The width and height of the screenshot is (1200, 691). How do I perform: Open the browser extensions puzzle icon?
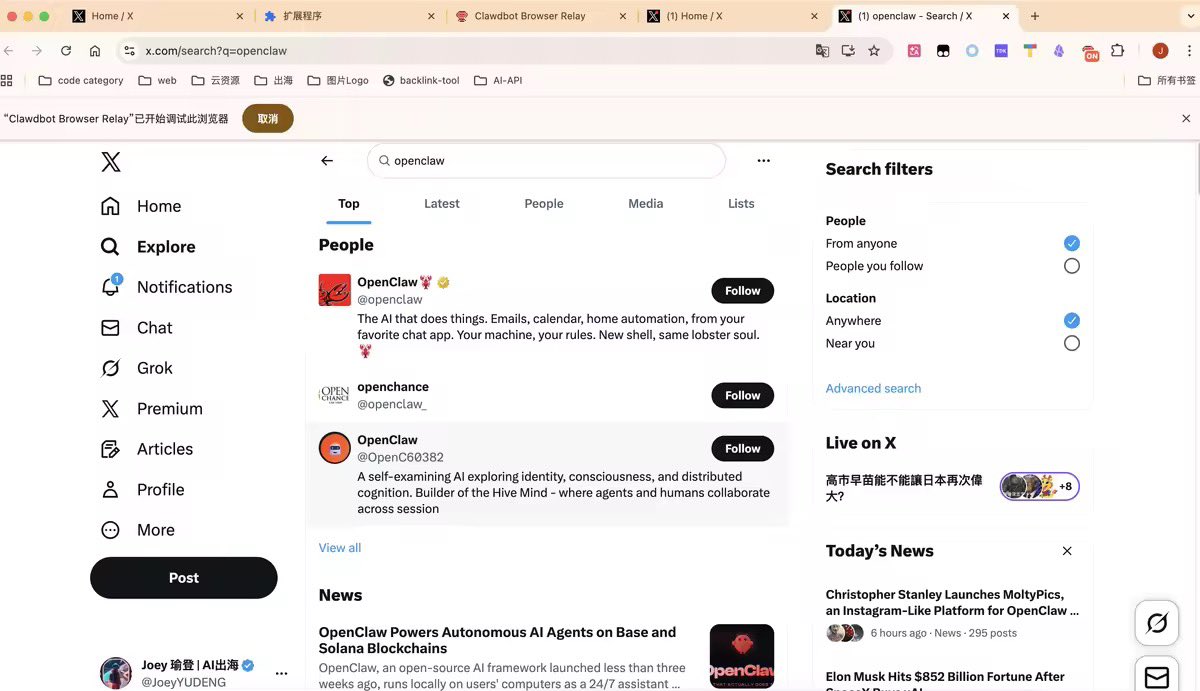(x=1118, y=50)
